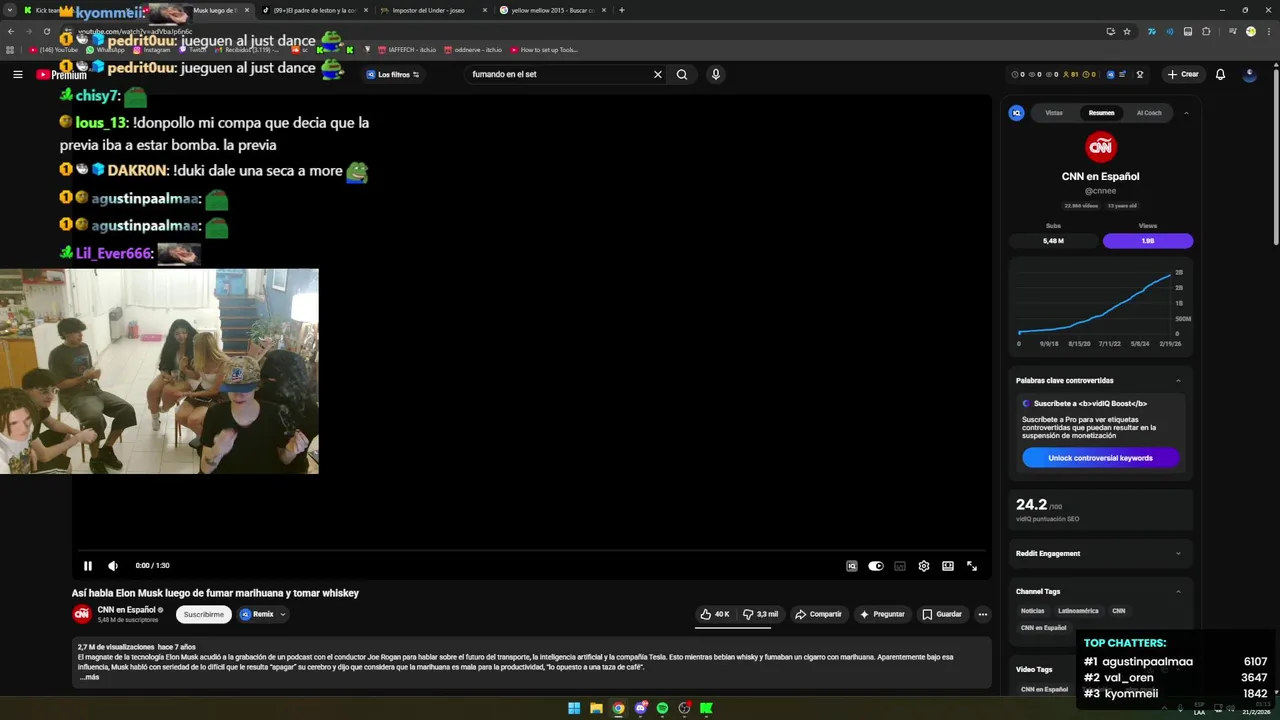Open the vidIQ AI Coach tab
Viewport: 1280px width, 720px height.
click(x=1149, y=113)
